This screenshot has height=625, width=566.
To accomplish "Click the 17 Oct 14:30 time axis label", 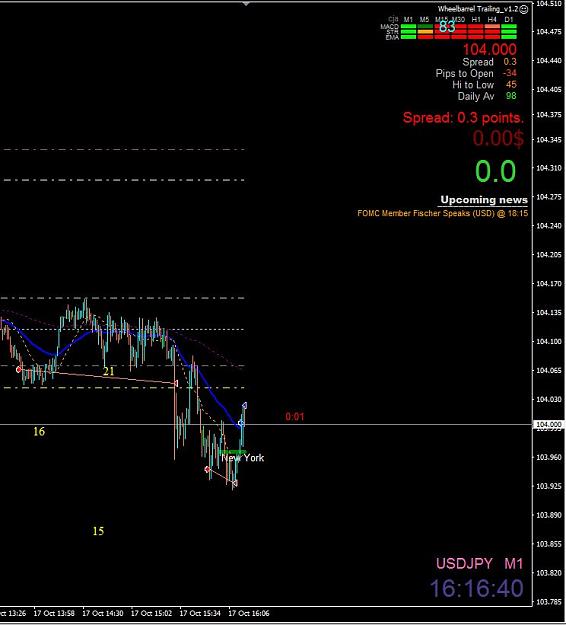I will tap(102, 613).
